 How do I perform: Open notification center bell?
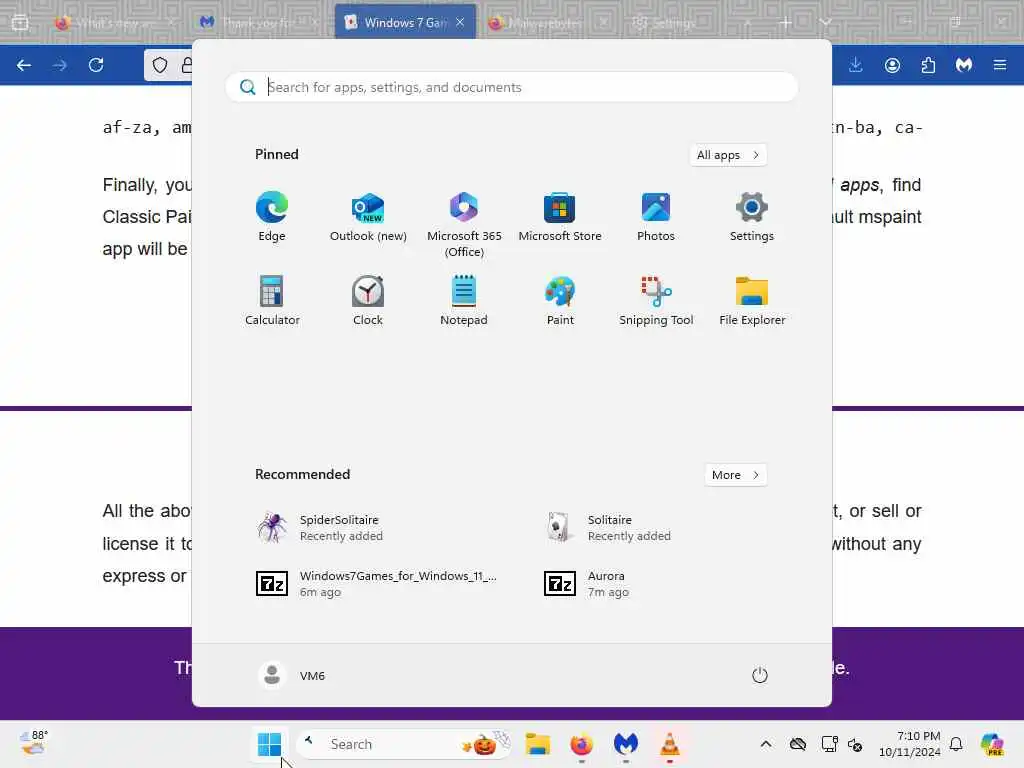click(x=956, y=744)
